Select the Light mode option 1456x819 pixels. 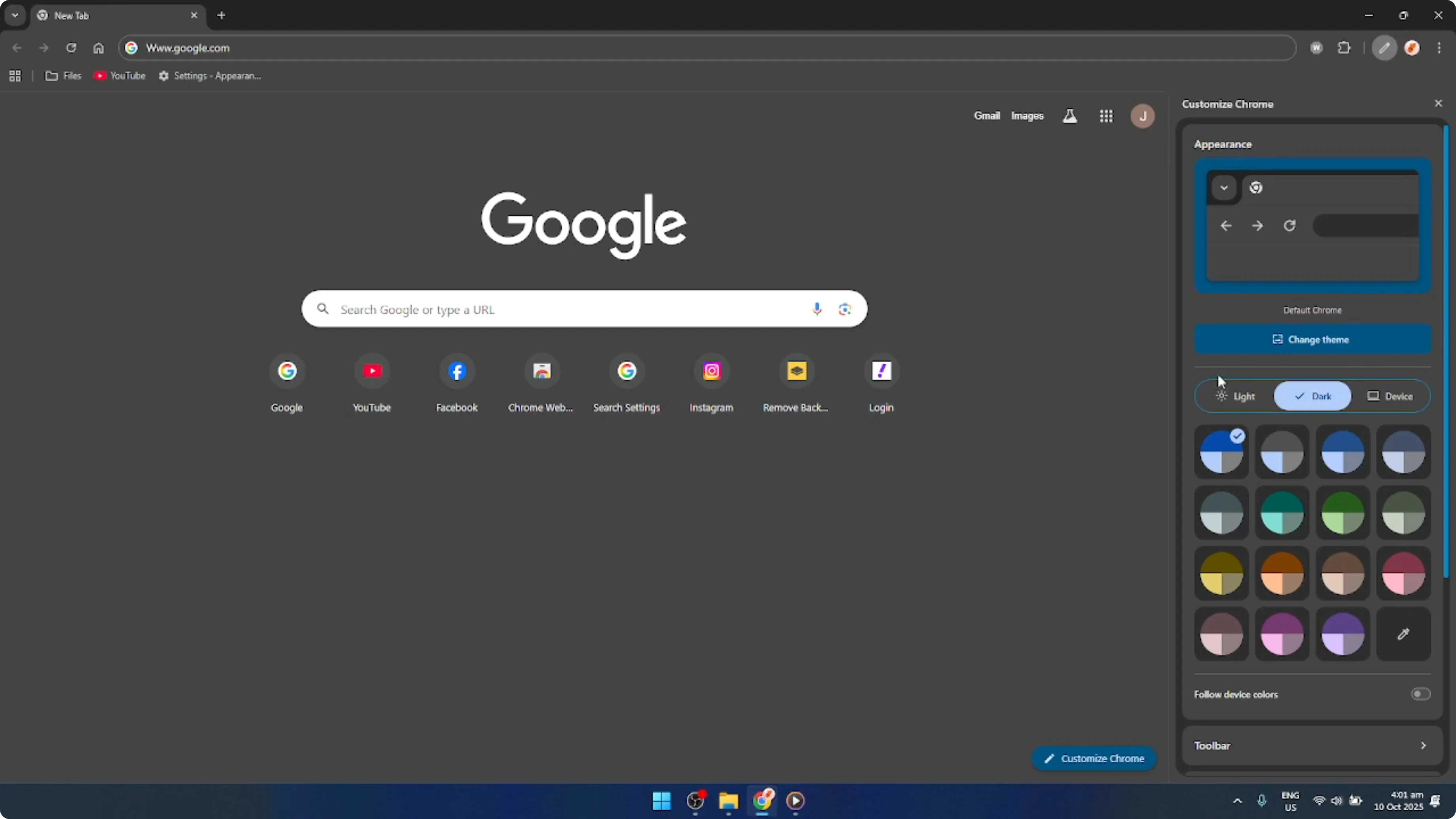(1236, 396)
